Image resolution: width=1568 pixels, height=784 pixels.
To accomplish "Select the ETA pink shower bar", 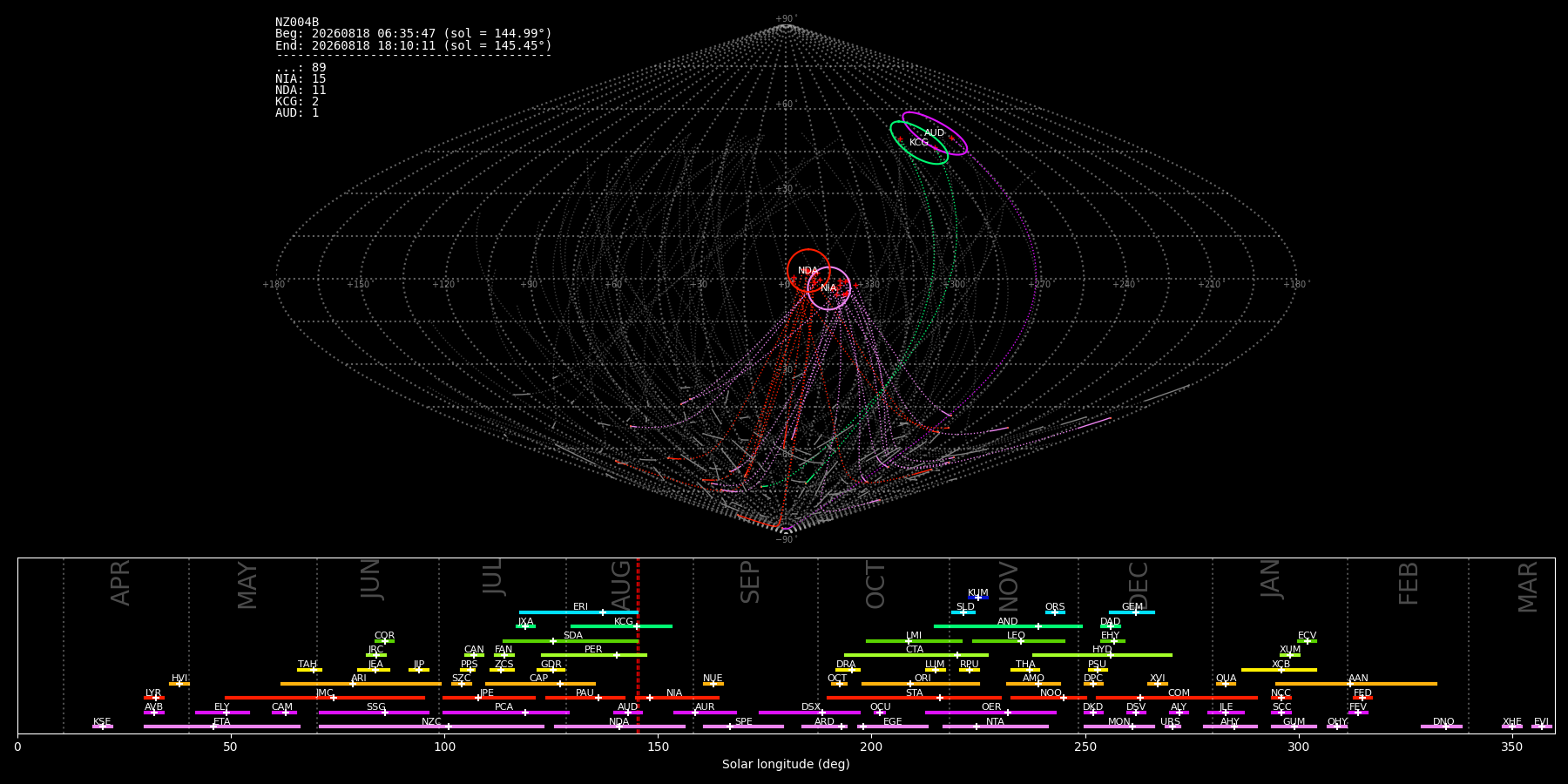I will [x=222, y=727].
